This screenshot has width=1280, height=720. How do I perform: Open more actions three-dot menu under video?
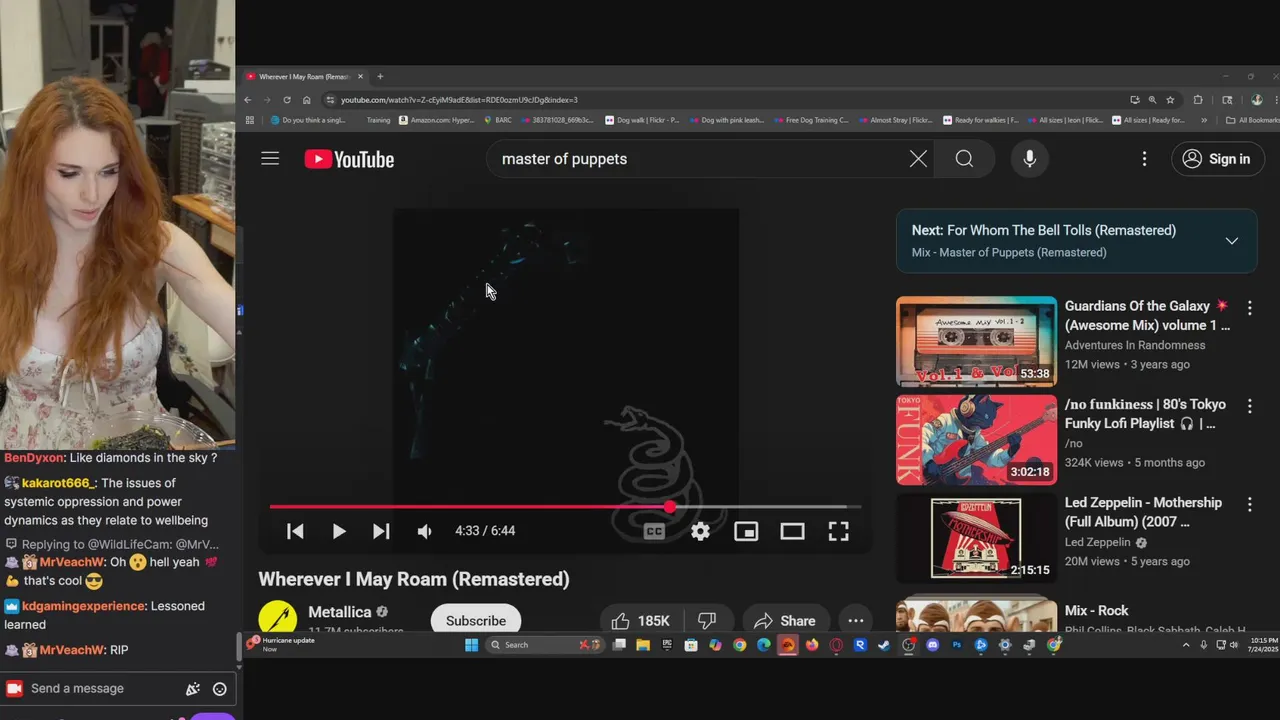coord(856,621)
